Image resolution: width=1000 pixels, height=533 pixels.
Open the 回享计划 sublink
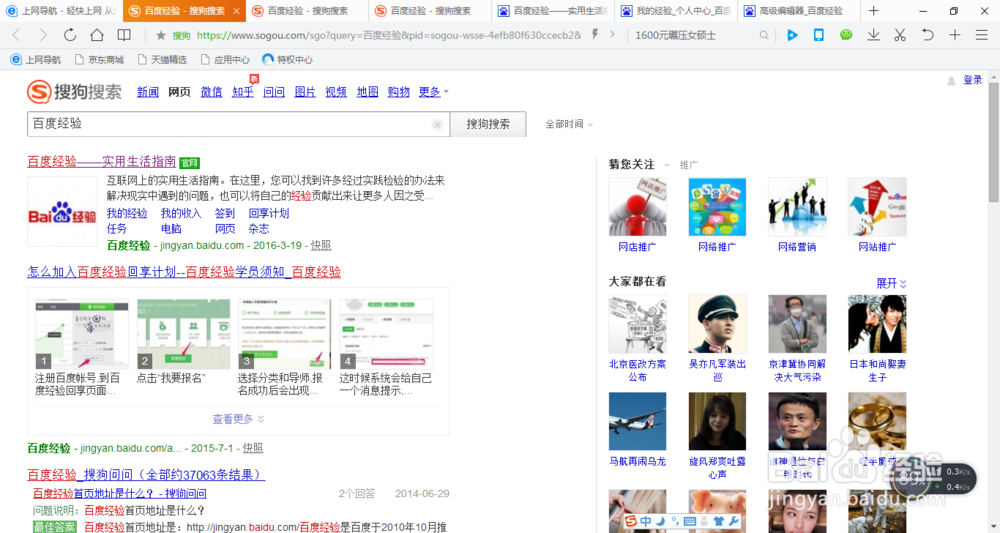click(268, 213)
